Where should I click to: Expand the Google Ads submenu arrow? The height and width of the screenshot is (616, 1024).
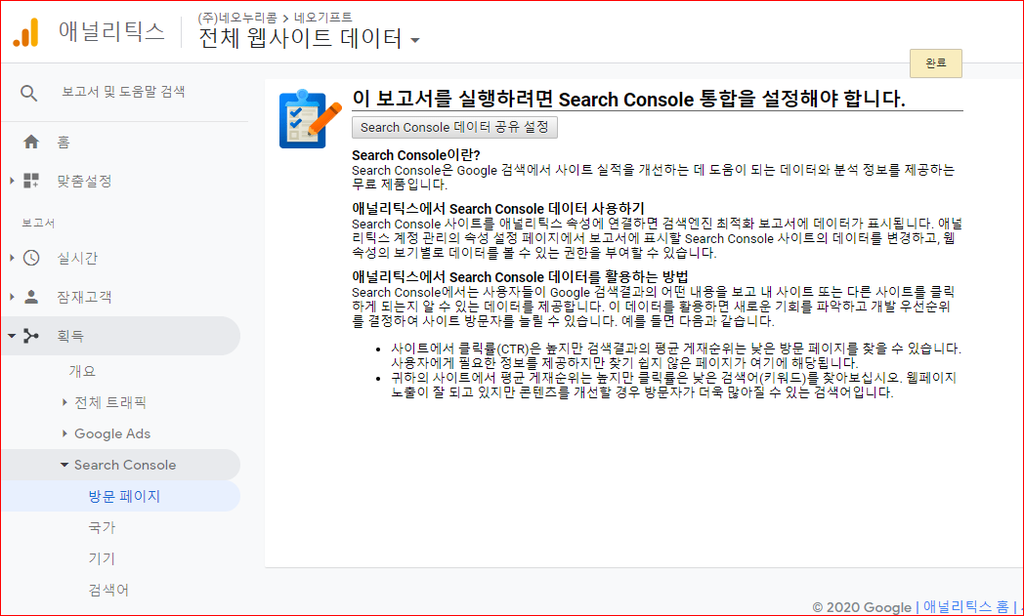click(65, 433)
